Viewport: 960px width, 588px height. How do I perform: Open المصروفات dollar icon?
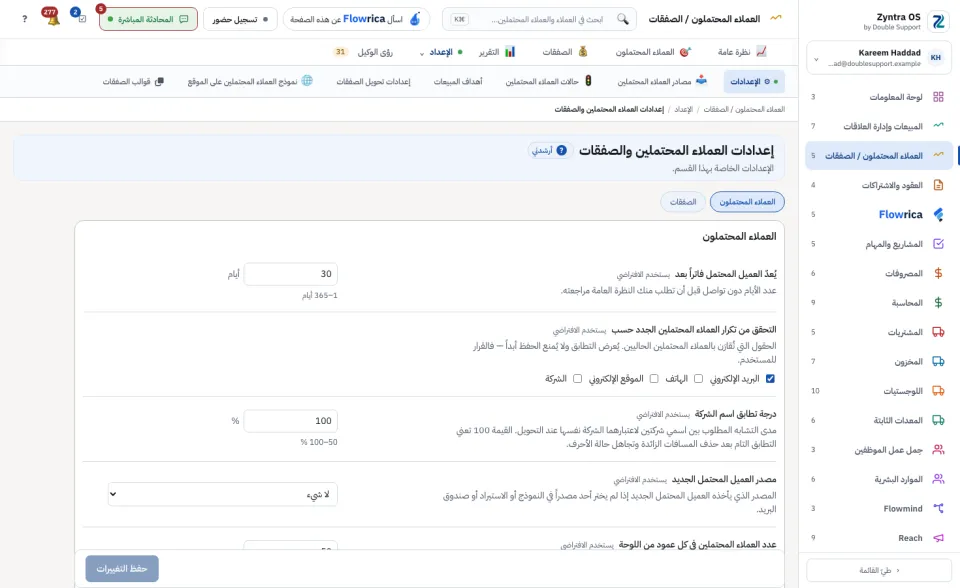point(938,273)
